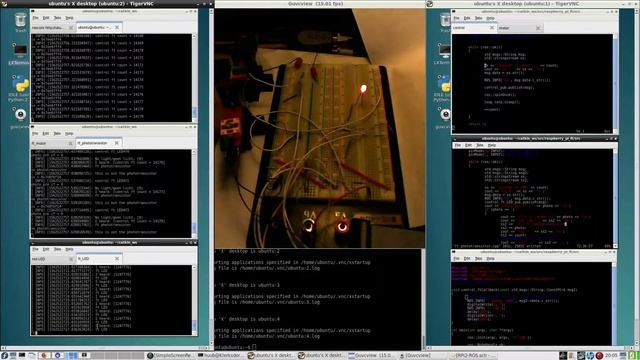This screenshot has width=640, height=360.
Task: Switch to huub@Kterkidor taskbar window
Action: click(x=220, y=356)
